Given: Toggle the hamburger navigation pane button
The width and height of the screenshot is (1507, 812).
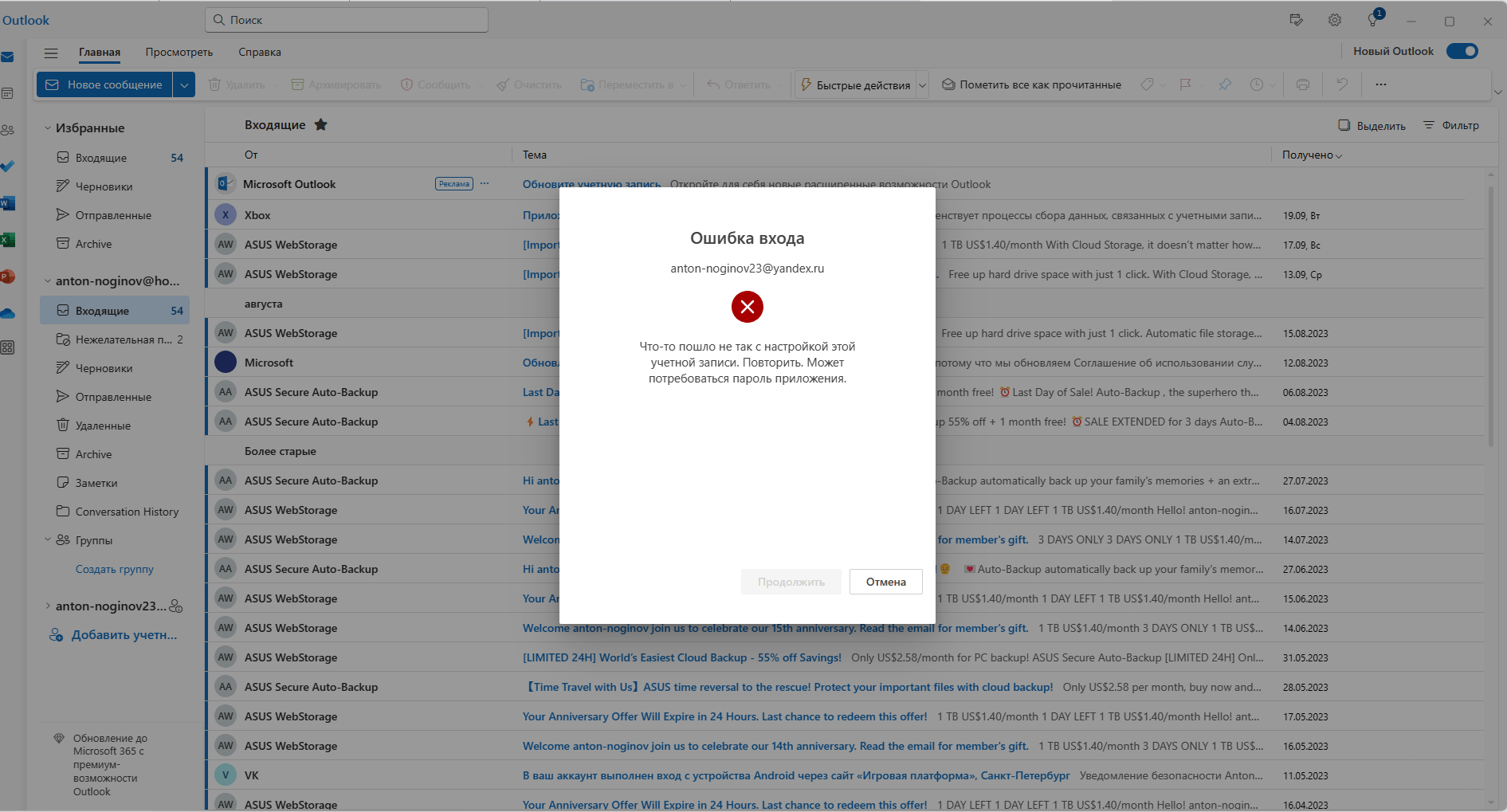Looking at the screenshot, I should click(x=51, y=53).
